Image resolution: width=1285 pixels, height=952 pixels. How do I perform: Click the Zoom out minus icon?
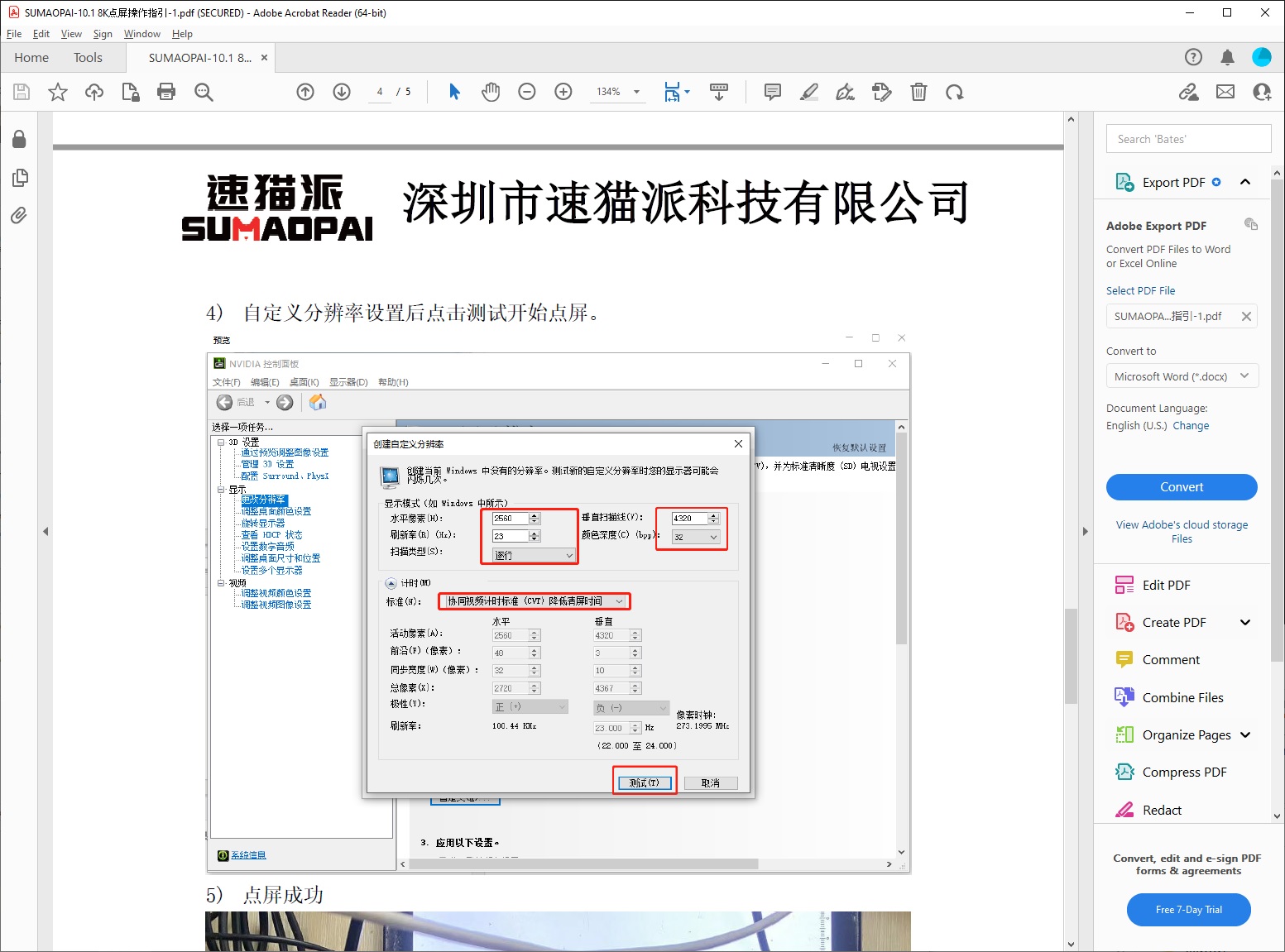click(x=527, y=92)
